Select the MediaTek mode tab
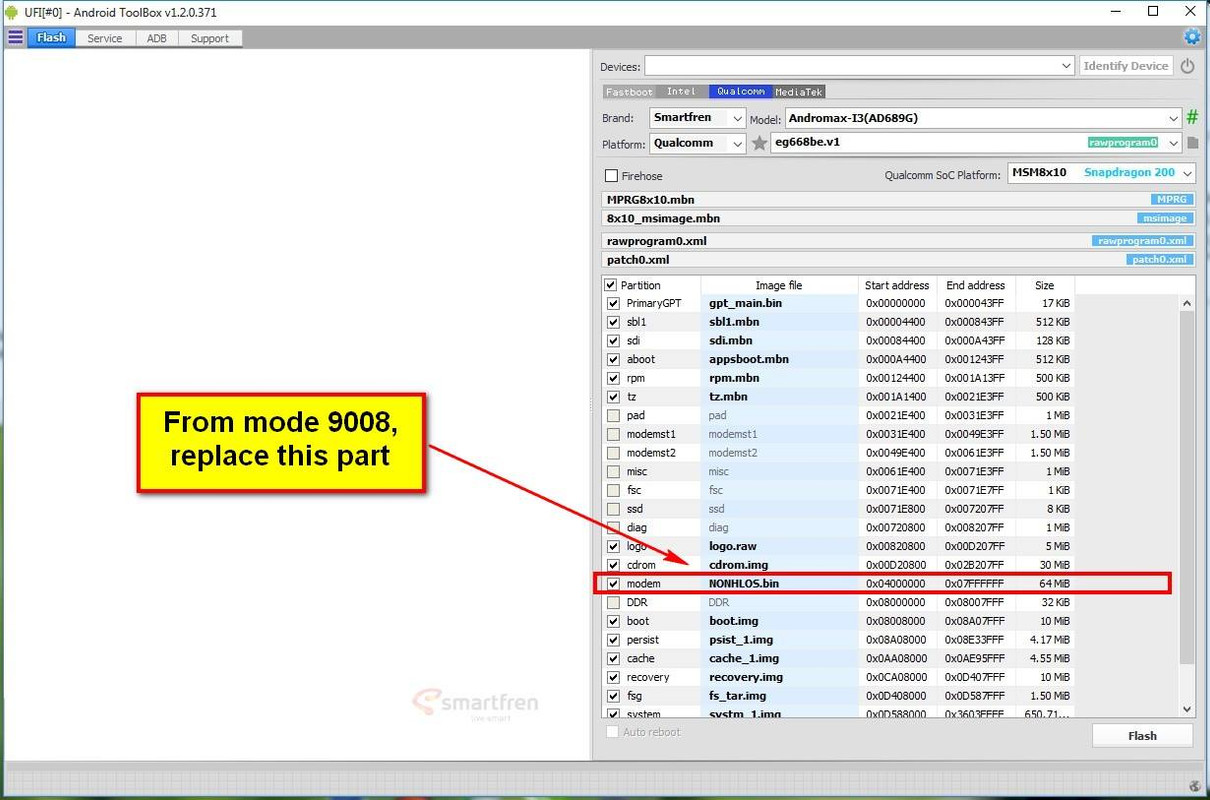 (799, 92)
